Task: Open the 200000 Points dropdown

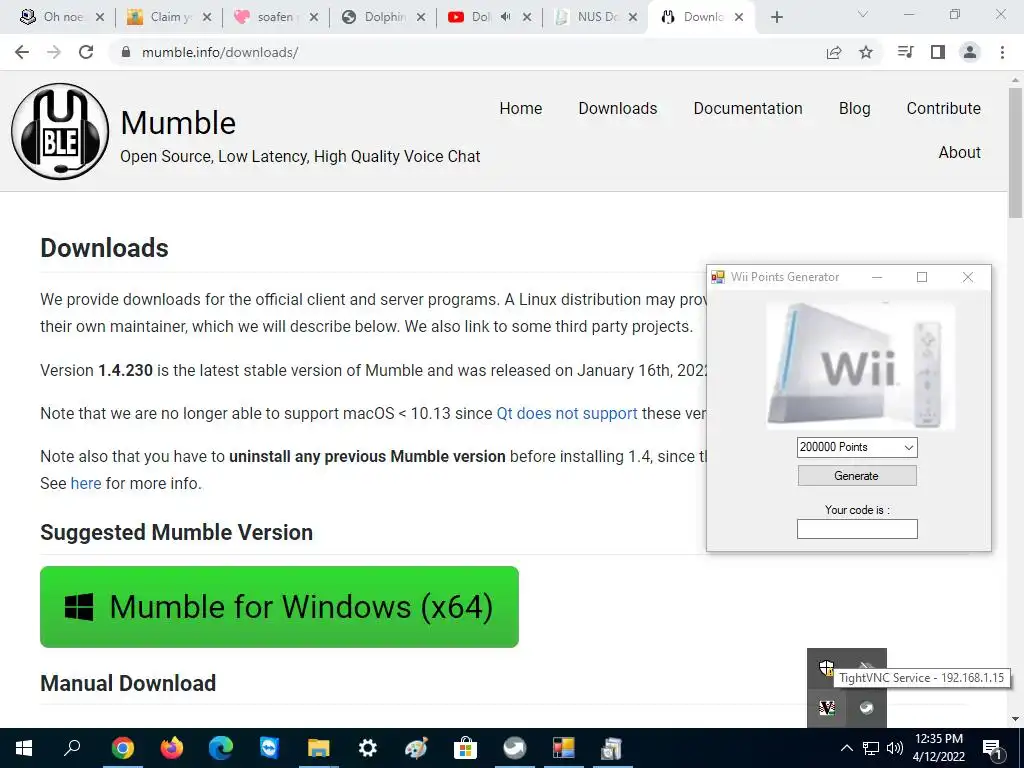Action: (x=857, y=447)
